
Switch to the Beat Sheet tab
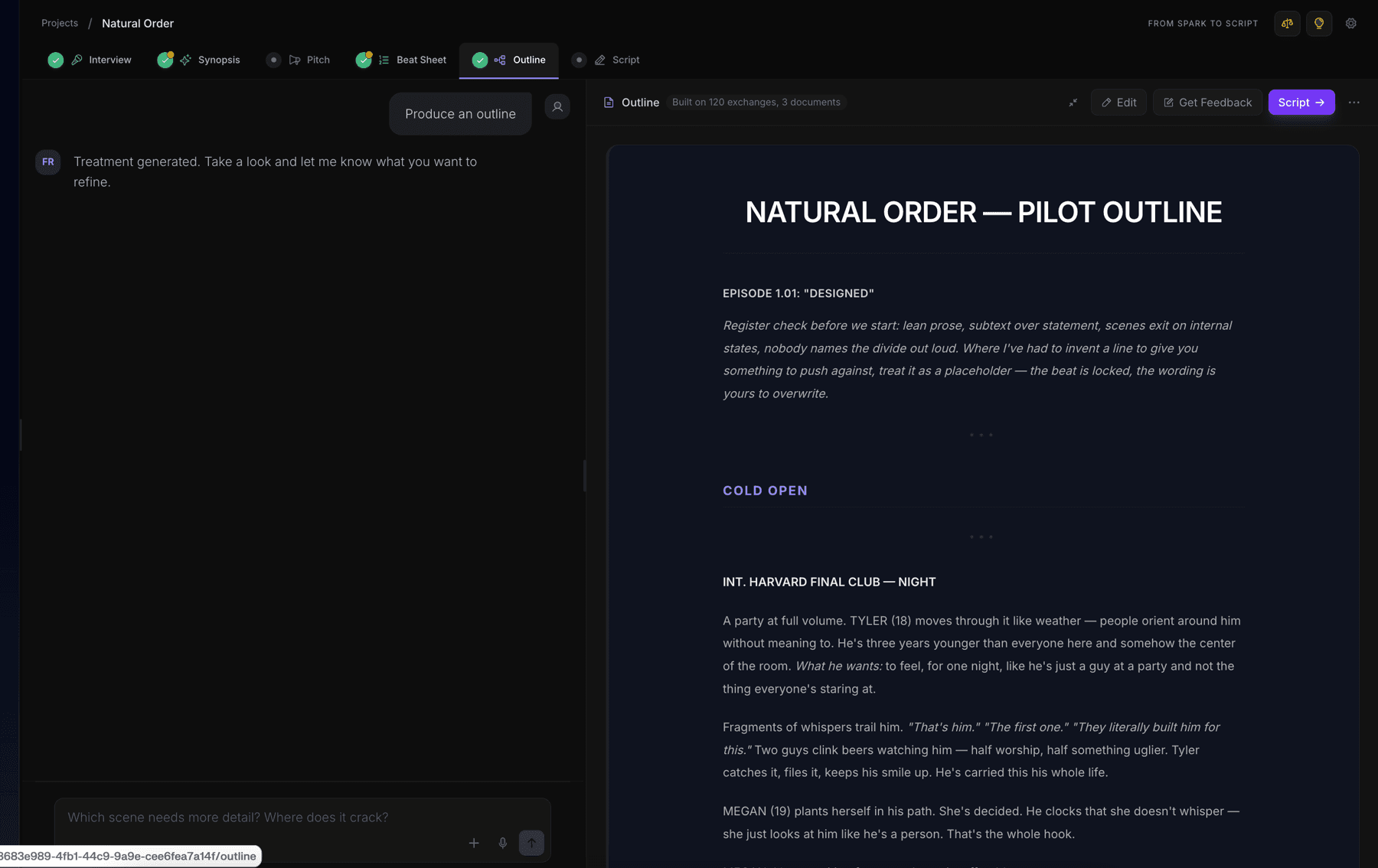[x=401, y=60]
